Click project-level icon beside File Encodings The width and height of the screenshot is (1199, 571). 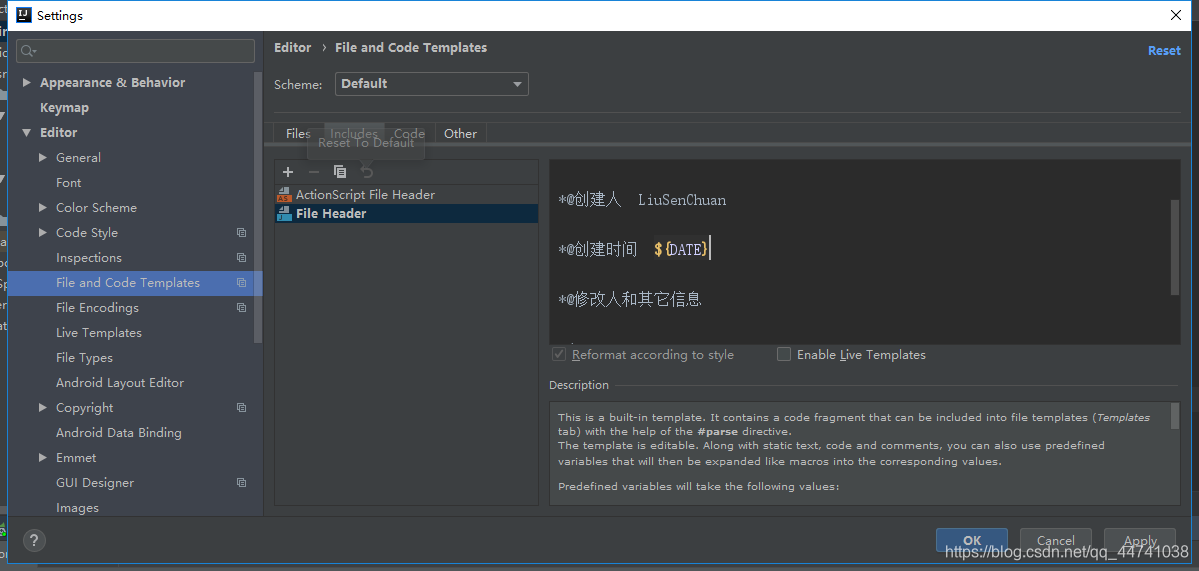[242, 307]
